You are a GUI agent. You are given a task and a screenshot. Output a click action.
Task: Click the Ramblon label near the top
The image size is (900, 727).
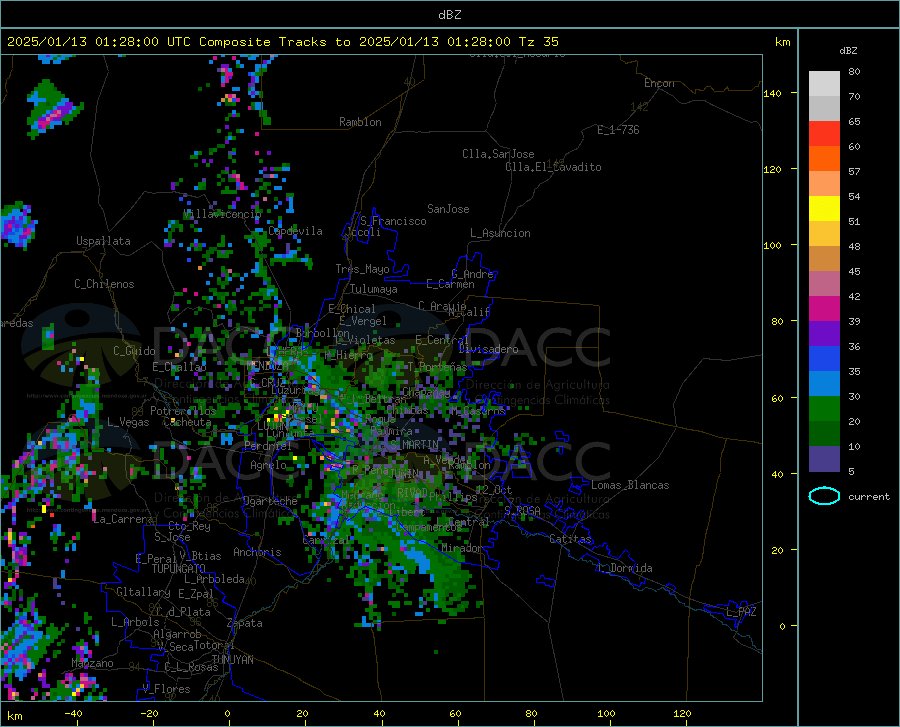coord(360,122)
